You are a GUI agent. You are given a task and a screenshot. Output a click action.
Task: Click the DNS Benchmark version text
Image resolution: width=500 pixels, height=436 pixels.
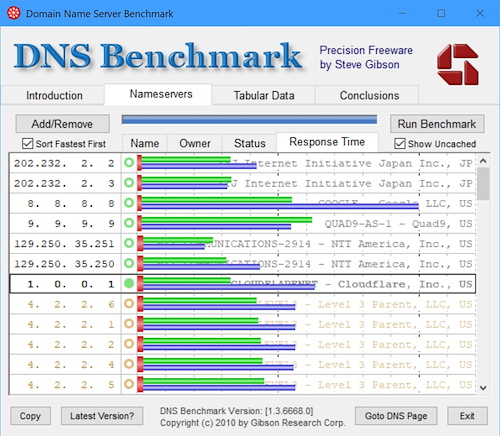click(236, 411)
